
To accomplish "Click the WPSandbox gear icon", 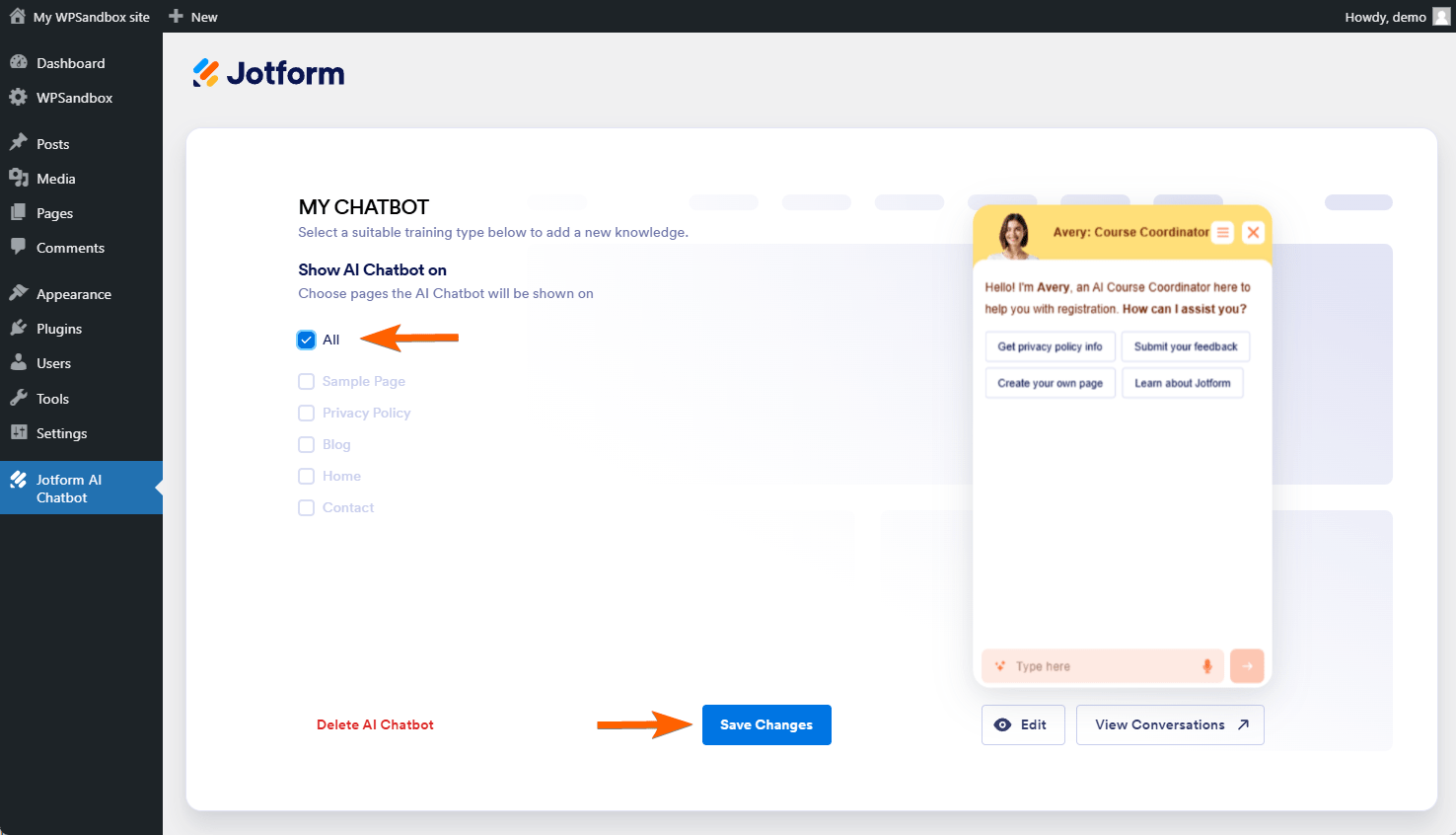I will [18, 97].
